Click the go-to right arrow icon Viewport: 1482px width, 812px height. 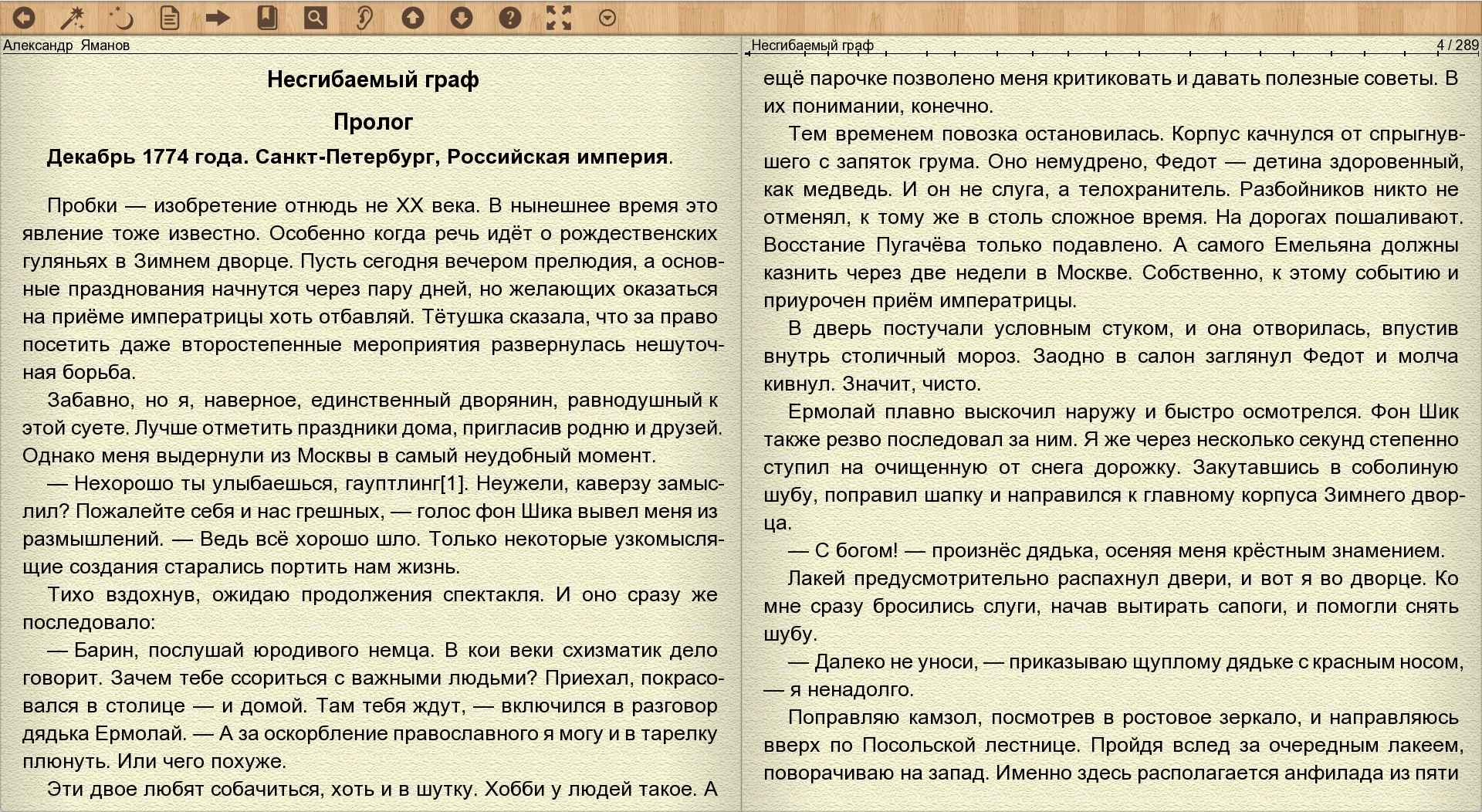(x=218, y=18)
